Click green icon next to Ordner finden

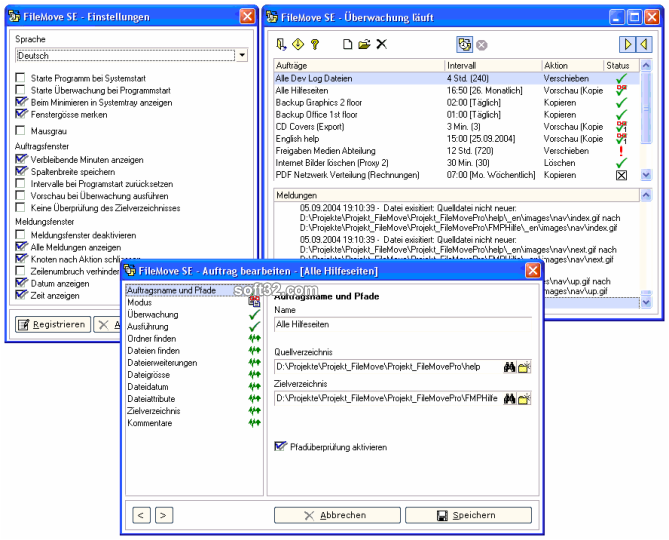(x=254, y=339)
